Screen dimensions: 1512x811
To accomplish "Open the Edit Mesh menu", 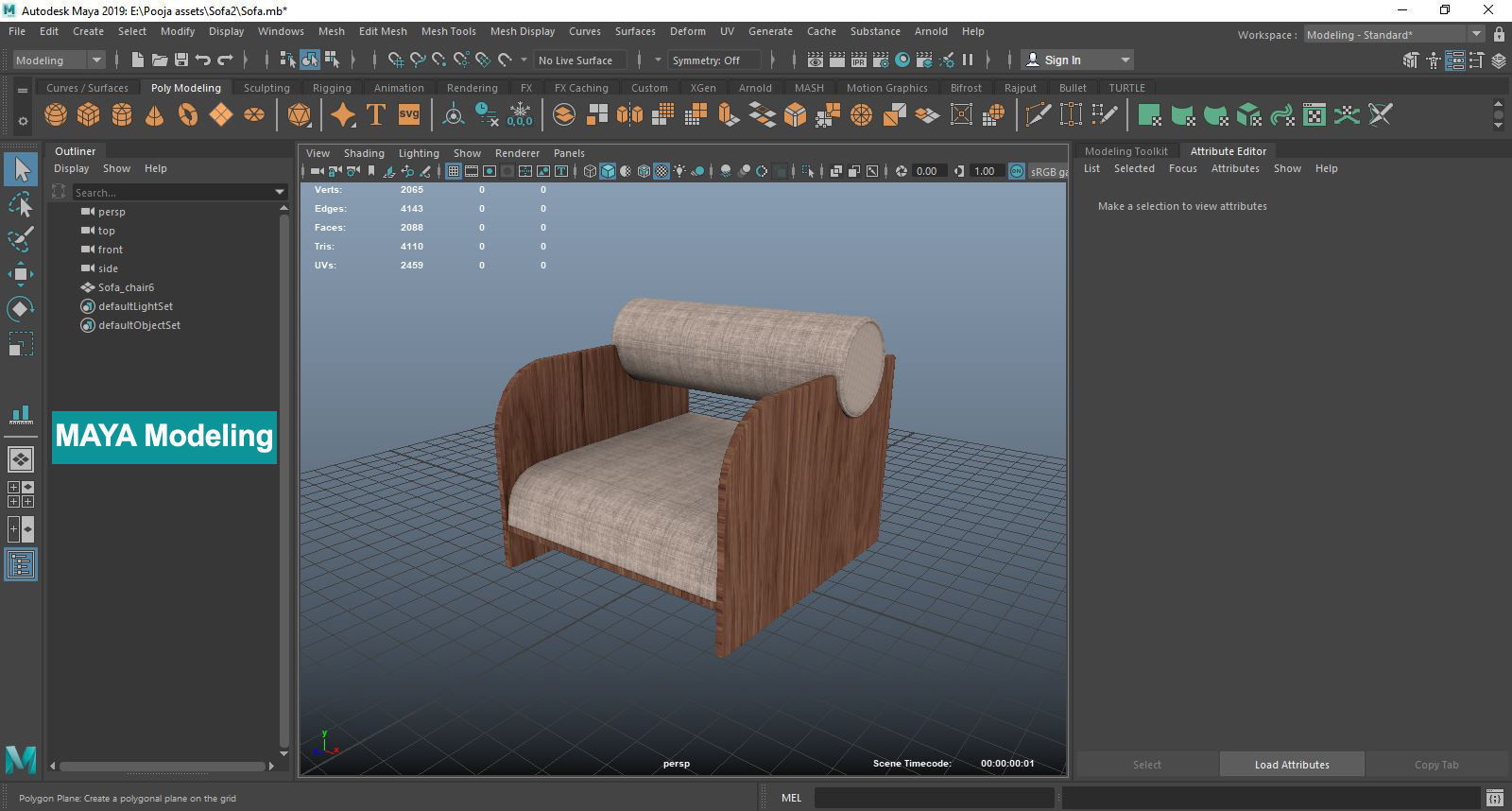I will (383, 31).
